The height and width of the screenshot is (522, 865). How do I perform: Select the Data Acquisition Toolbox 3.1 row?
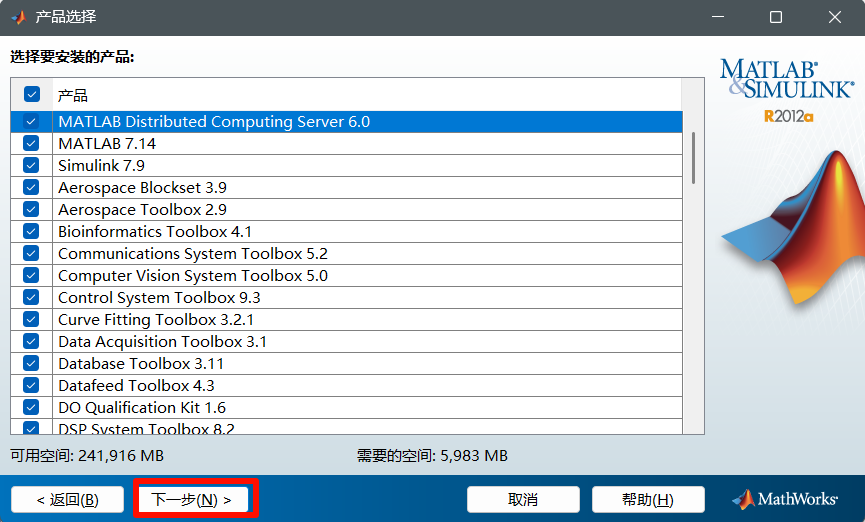point(346,342)
